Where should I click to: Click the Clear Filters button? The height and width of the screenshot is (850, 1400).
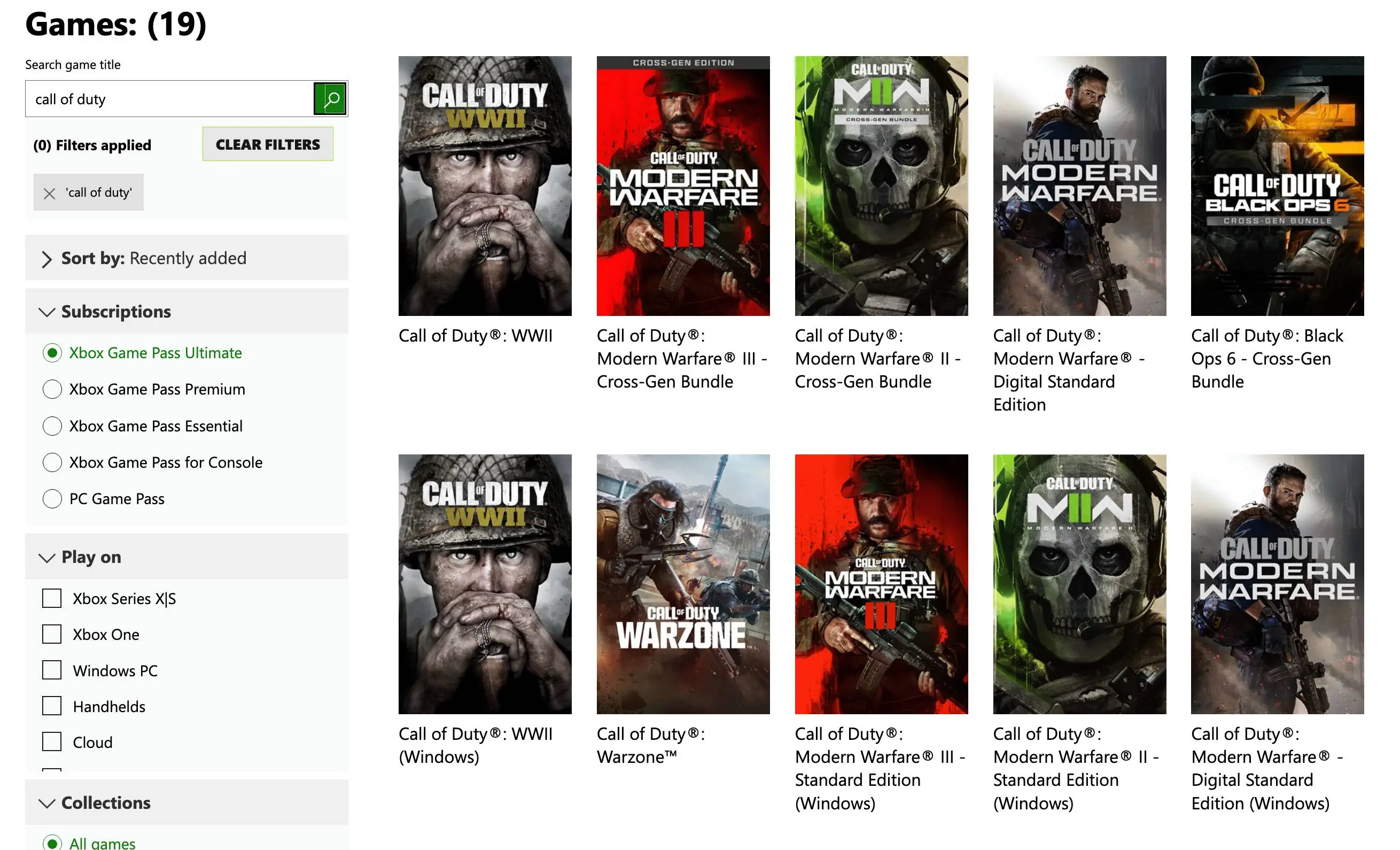[x=267, y=144]
